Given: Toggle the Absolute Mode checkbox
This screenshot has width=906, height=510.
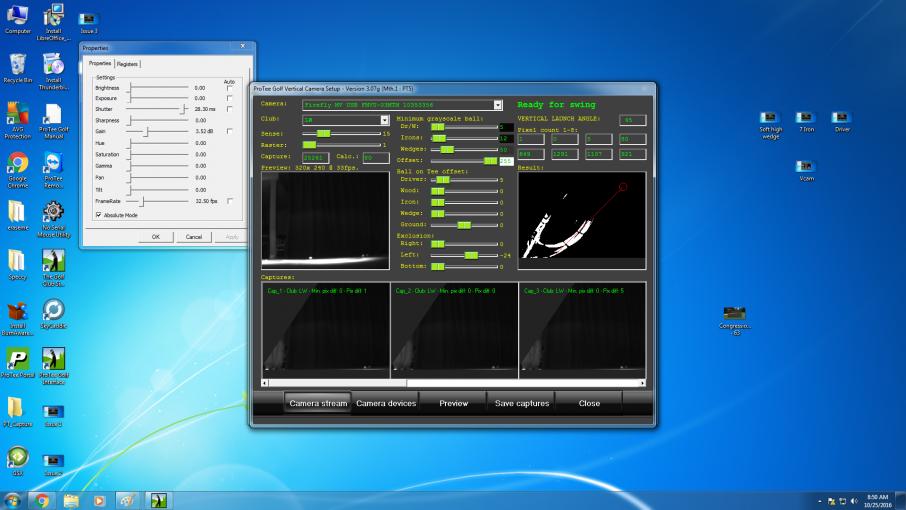Looking at the screenshot, I should pos(99,215).
